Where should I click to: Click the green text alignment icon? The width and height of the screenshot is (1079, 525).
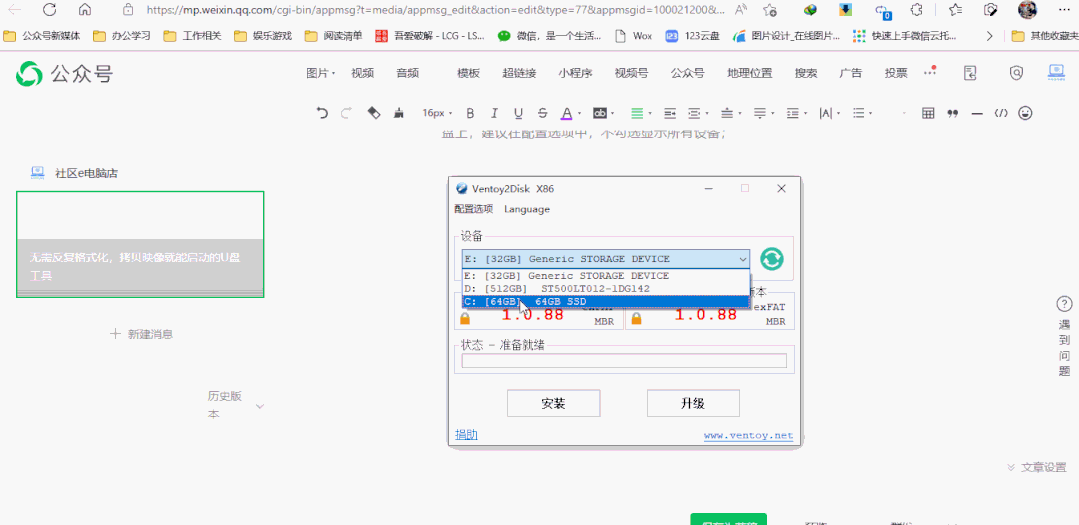coord(637,114)
